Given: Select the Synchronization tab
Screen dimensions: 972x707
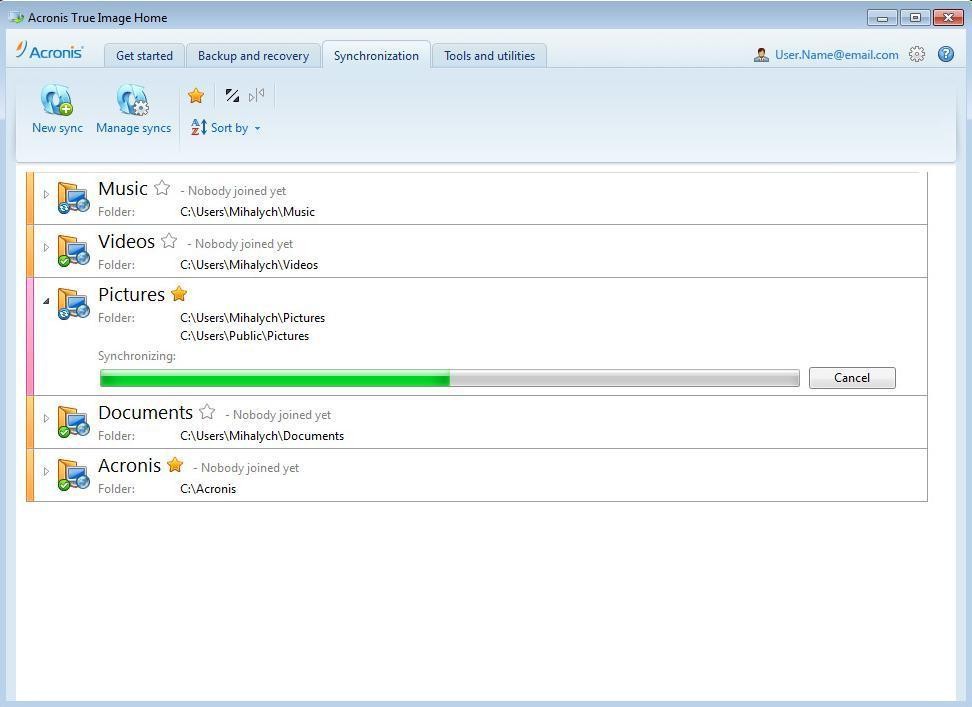Looking at the screenshot, I should point(376,56).
